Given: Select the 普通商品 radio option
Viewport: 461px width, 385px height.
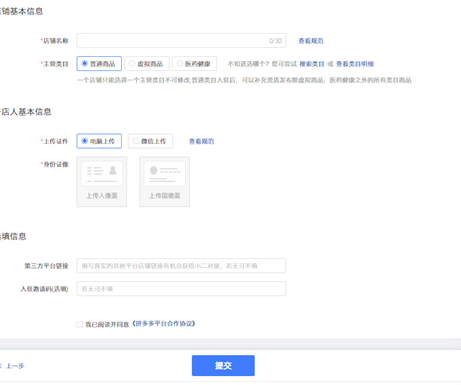Looking at the screenshot, I should click(99, 63).
